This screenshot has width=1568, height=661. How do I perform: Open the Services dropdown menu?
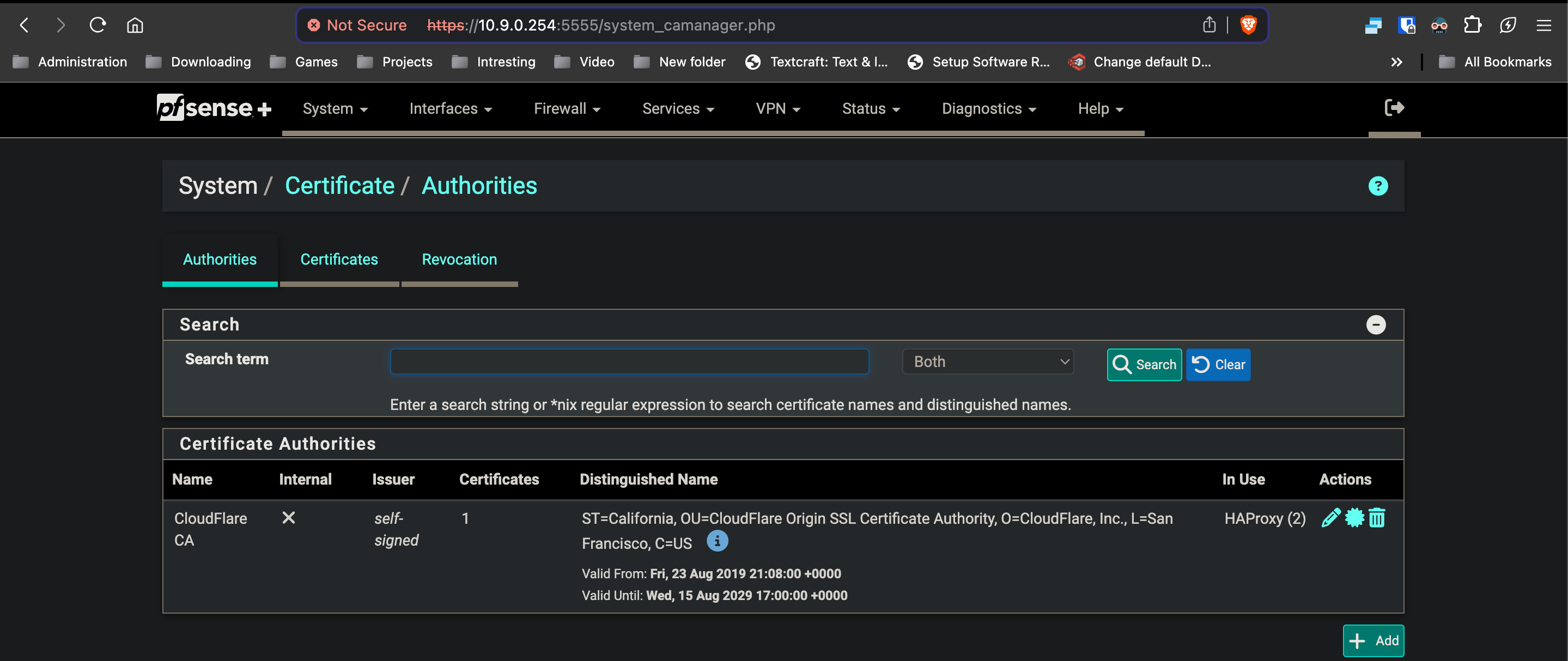(x=678, y=109)
